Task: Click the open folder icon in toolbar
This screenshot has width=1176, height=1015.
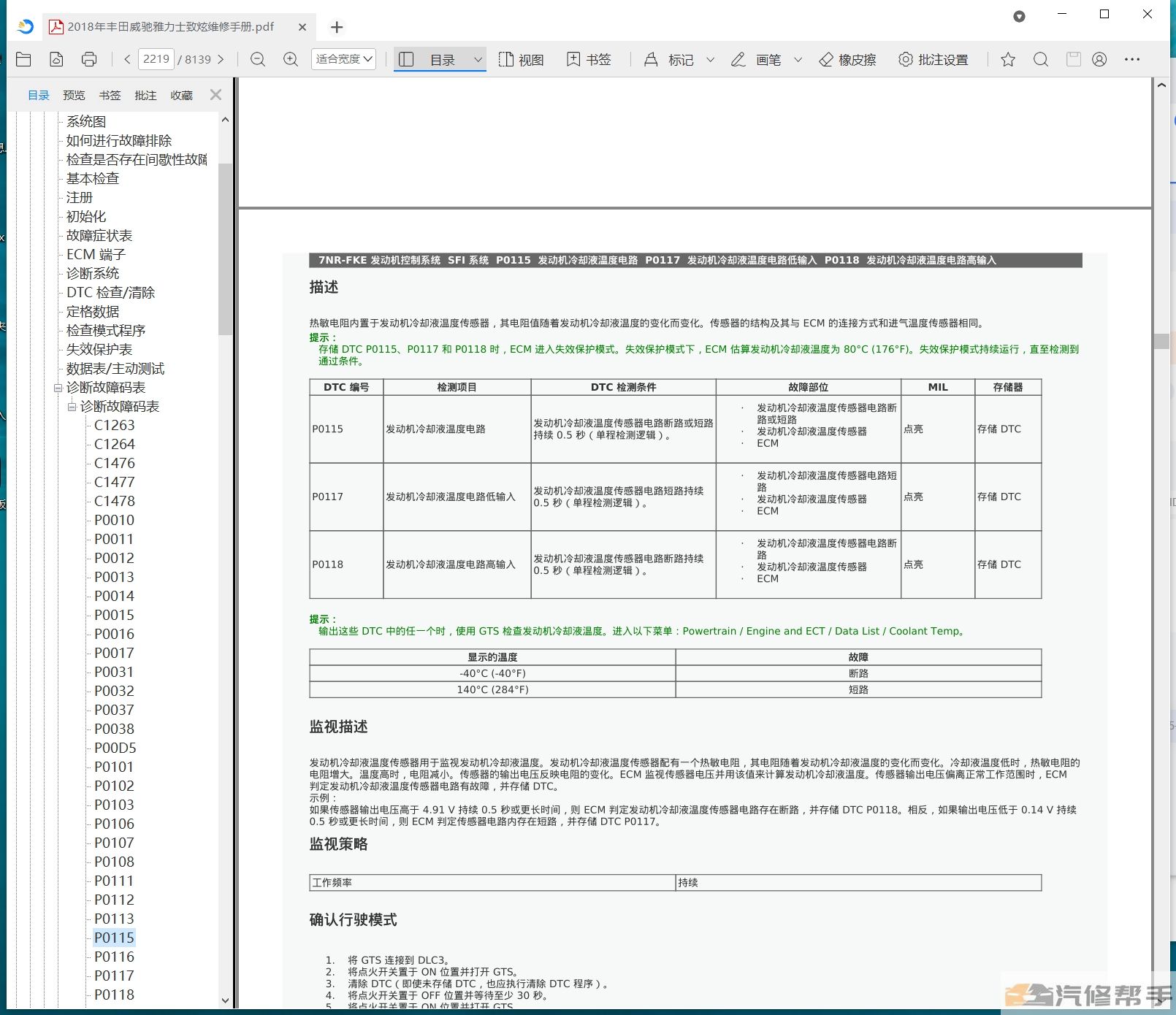Action: tap(23, 59)
